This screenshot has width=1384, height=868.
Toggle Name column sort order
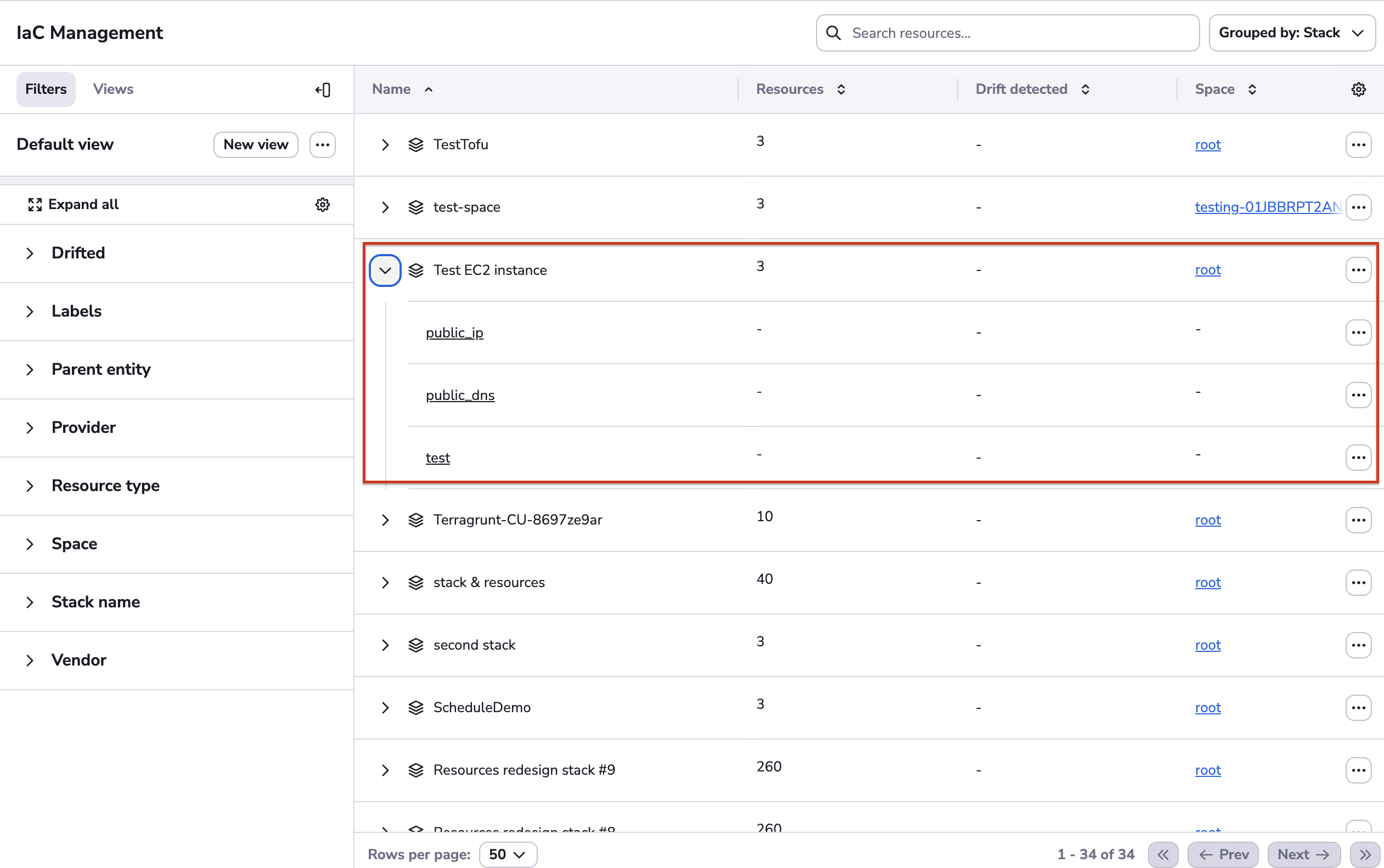pyautogui.click(x=428, y=89)
